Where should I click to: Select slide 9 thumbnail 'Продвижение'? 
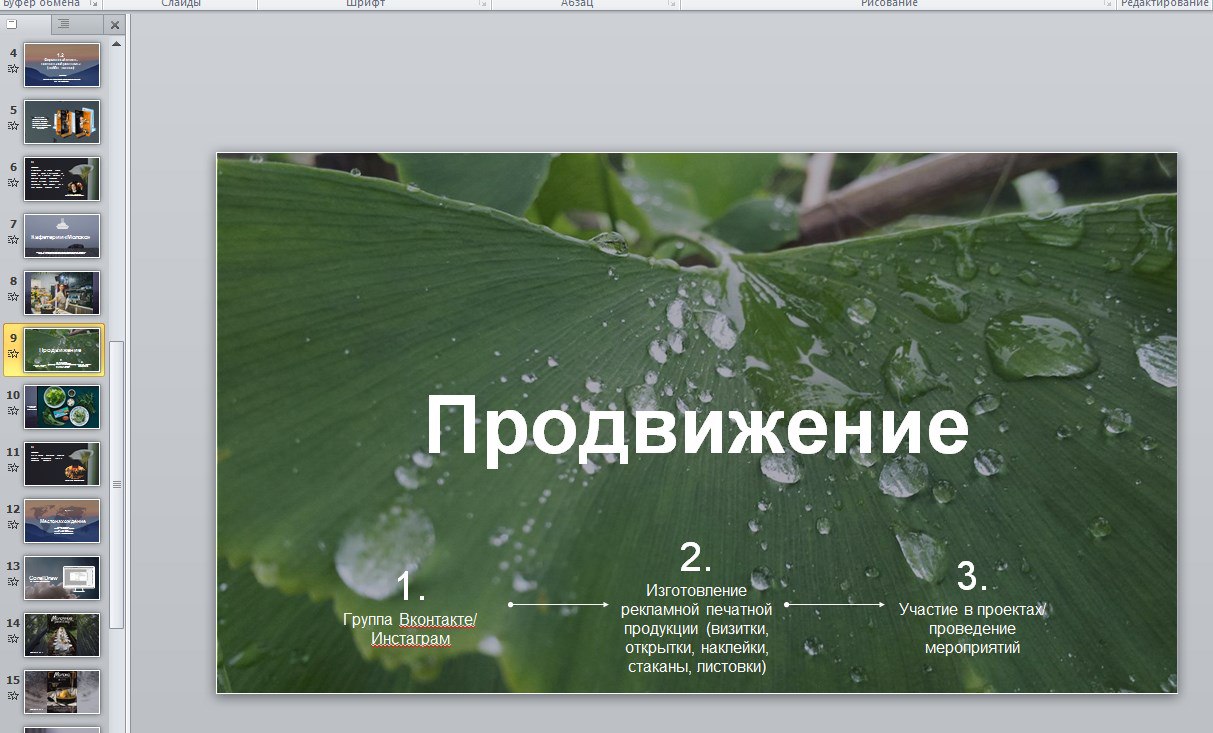point(62,350)
